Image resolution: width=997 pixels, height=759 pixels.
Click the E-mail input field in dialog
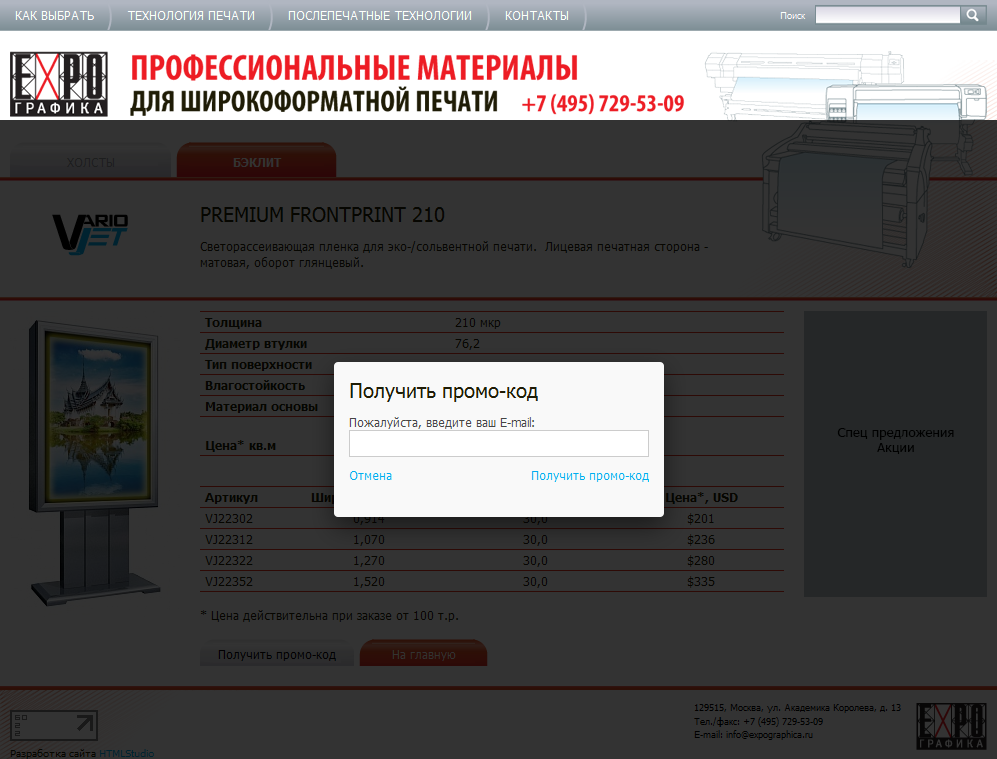498,444
